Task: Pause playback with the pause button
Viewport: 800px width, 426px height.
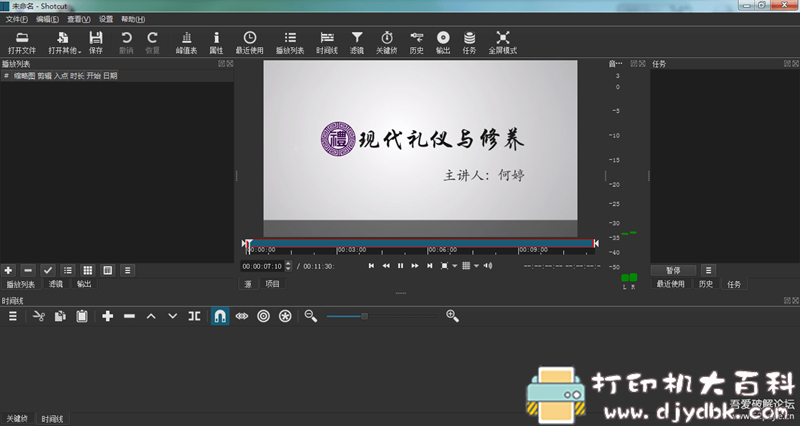Action: click(401, 266)
